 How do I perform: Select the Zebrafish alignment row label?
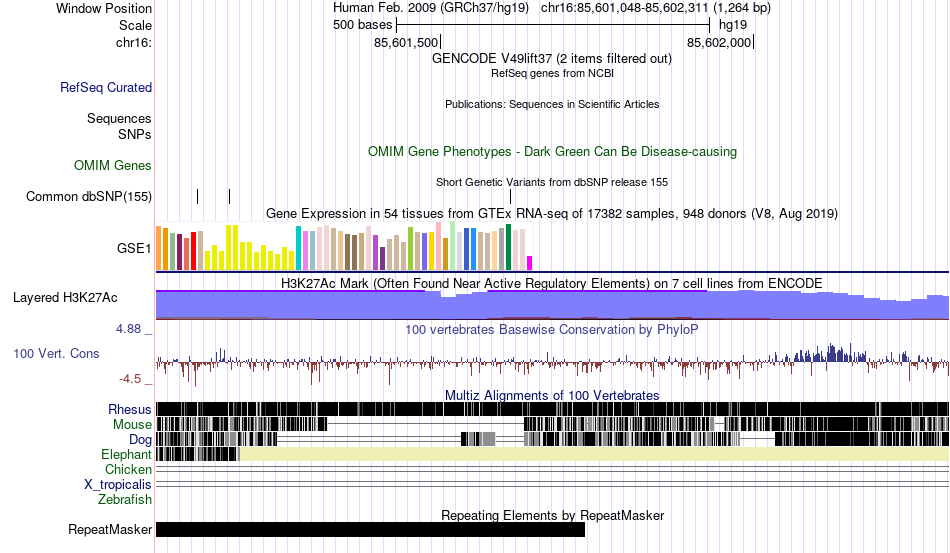click(x=125, y=500)
